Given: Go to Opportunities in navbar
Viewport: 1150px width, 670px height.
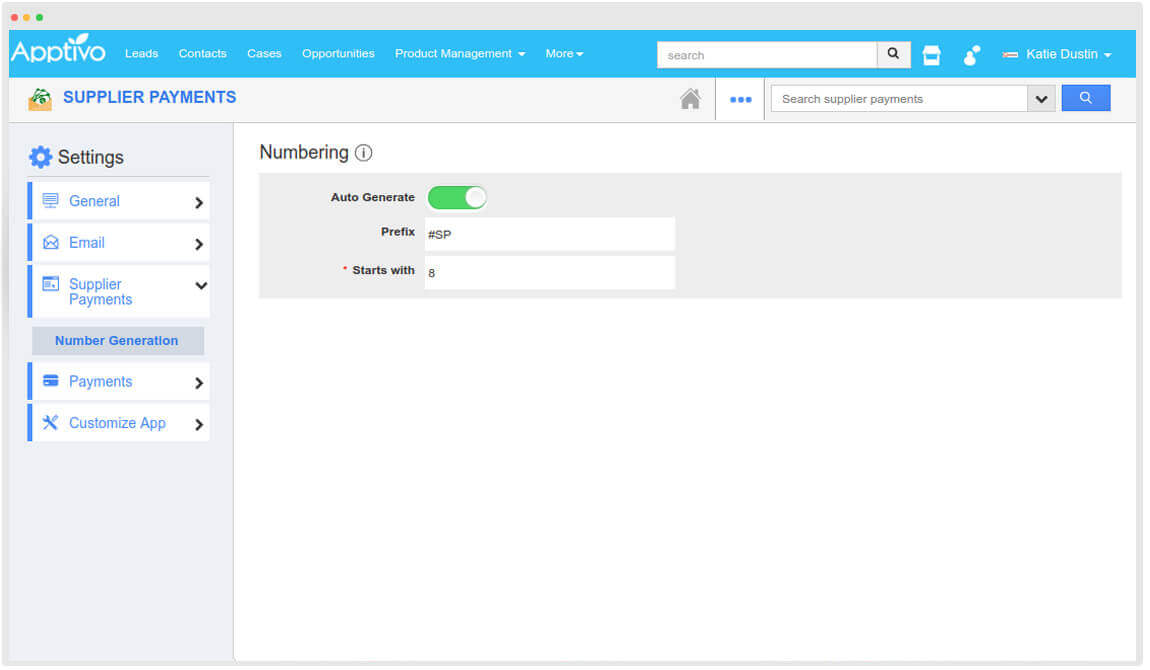Looking at the screenshot, I should pos(338,54).
